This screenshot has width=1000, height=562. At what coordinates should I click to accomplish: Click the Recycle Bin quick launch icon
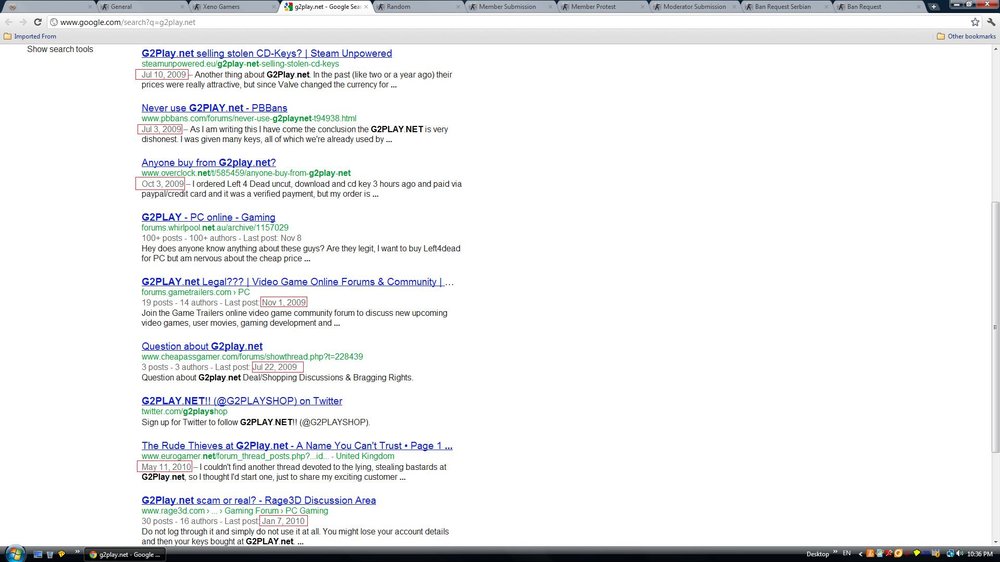(50, 554)
